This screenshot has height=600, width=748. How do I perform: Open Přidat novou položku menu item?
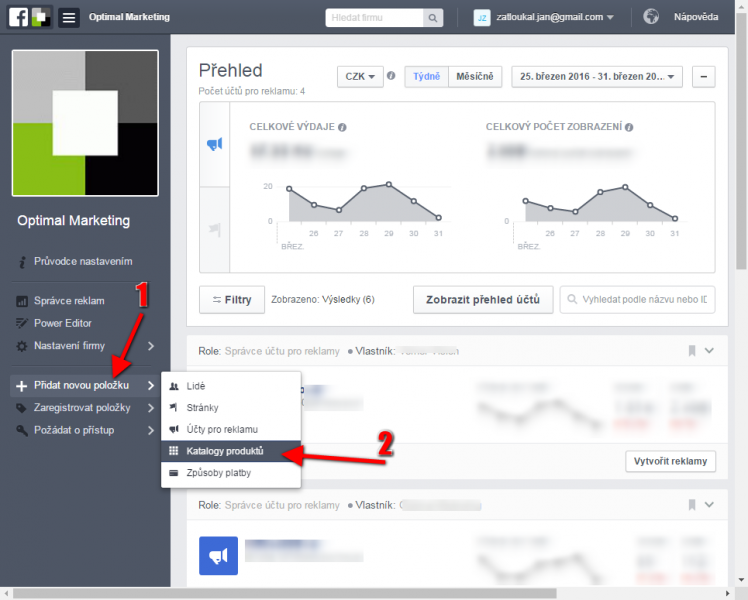(x=84, y=385)
